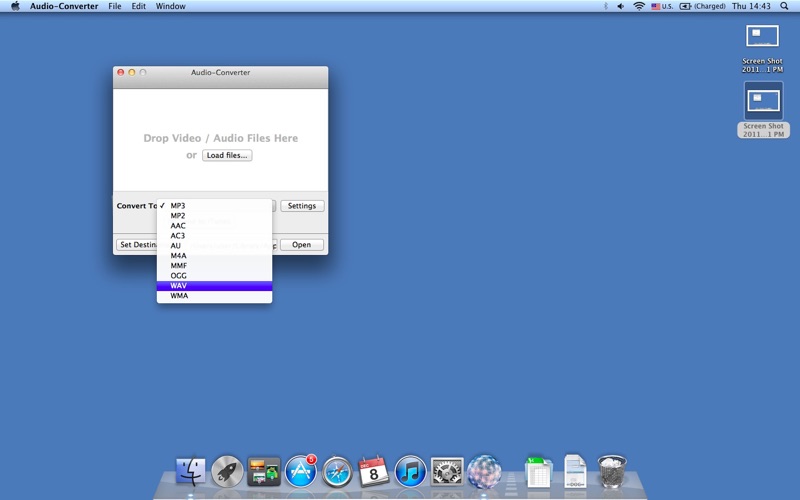
Task: Launch Safari from the Dock
Action: pyautogui.click(x=337, y=471)
